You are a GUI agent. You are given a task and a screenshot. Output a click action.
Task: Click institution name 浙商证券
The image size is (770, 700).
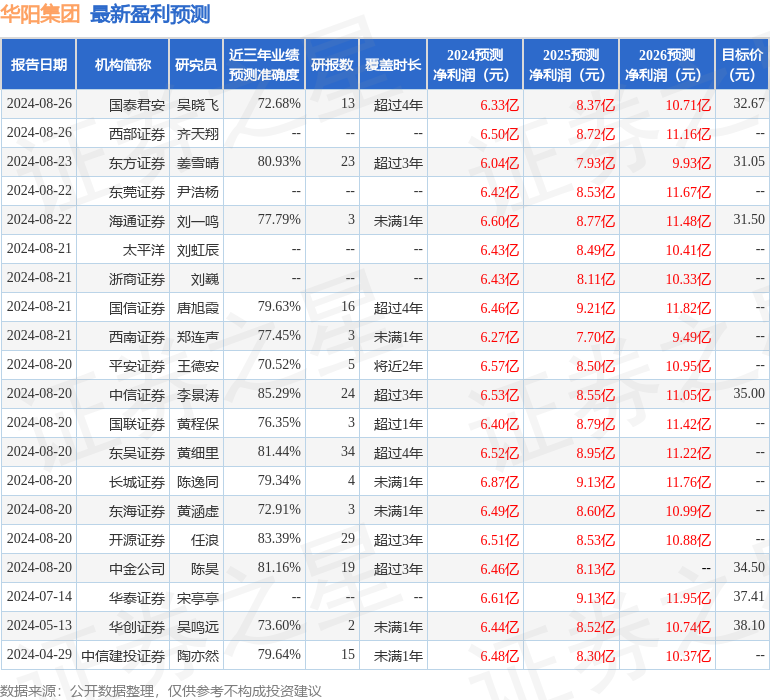(x=137, y=279)
